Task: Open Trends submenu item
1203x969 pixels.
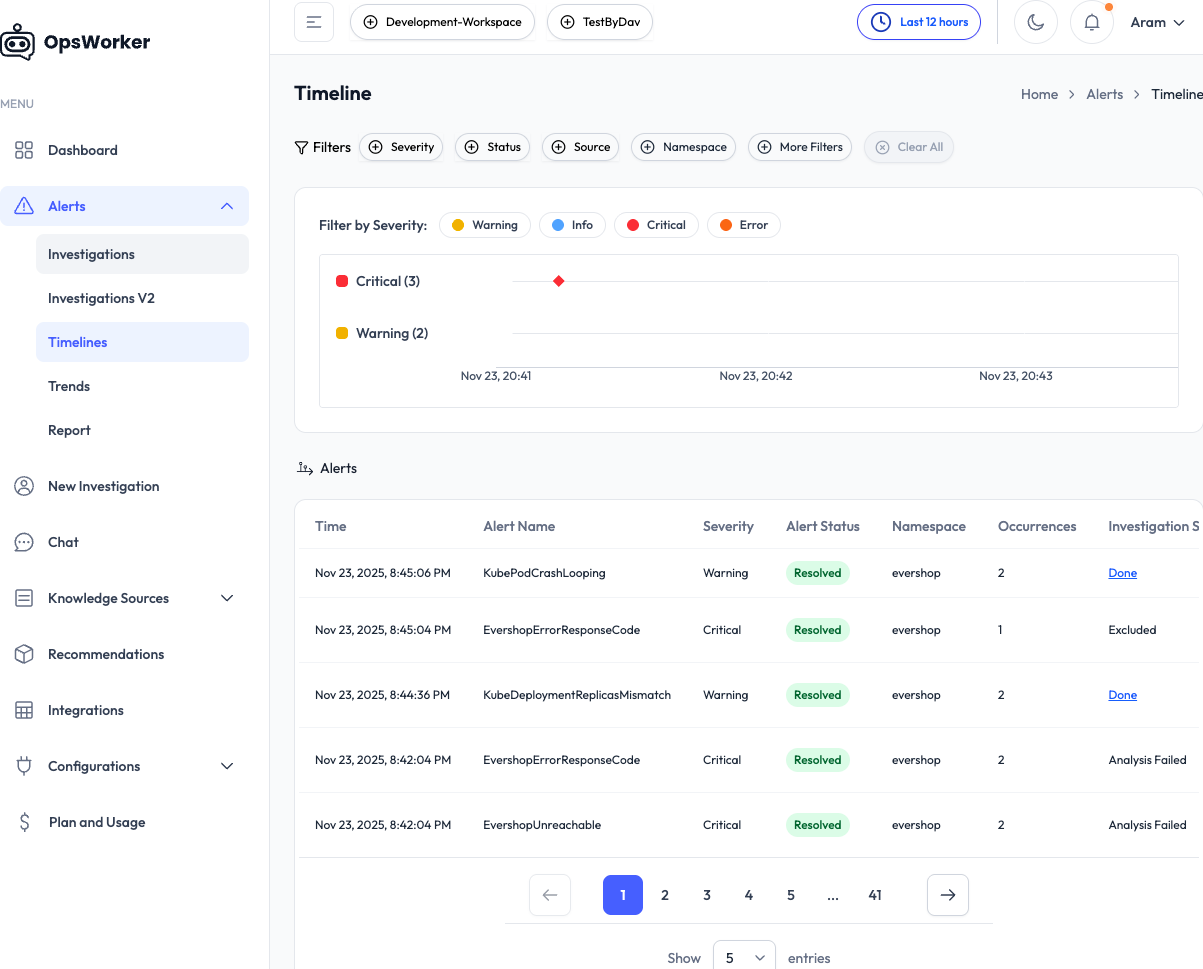Action: click(x=142, y=386)
